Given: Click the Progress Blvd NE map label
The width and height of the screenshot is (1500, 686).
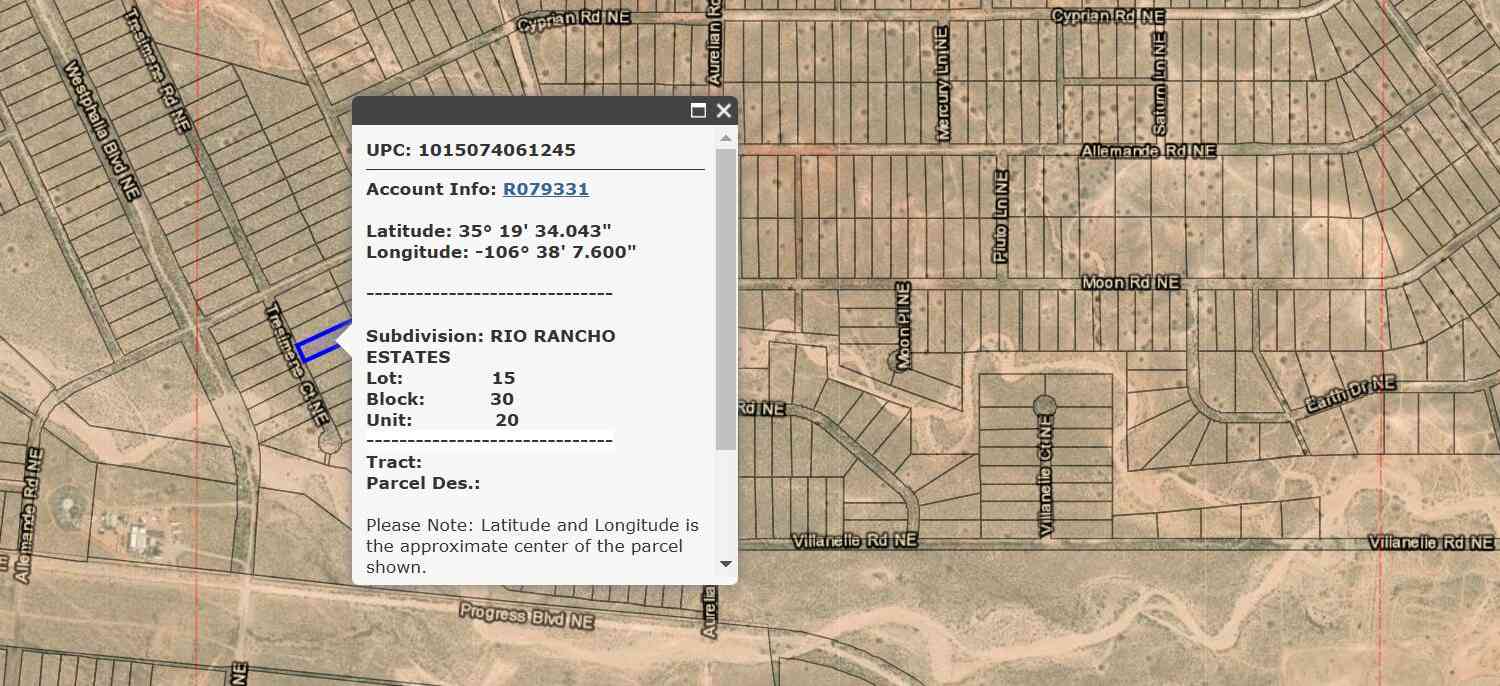Looking at the screenshot, I should 526,615.
